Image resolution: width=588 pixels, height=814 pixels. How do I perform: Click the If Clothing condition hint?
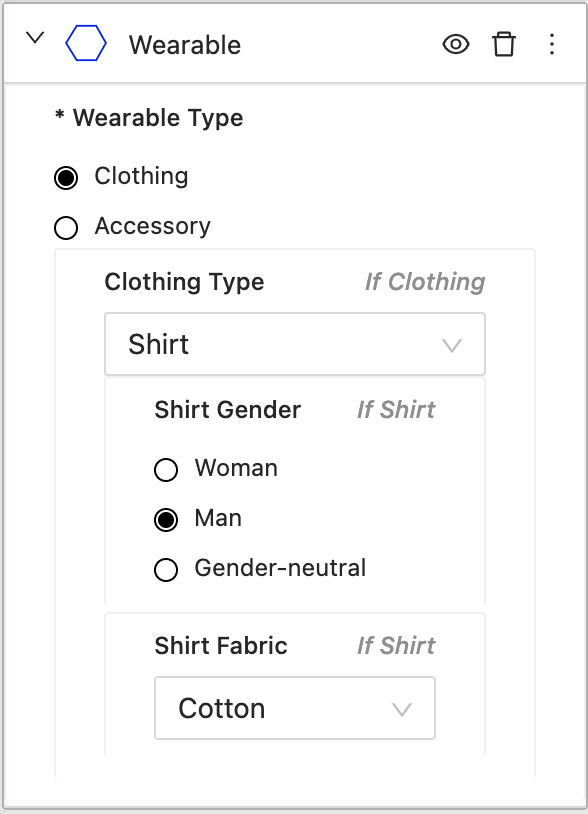(x=425, y=282)
